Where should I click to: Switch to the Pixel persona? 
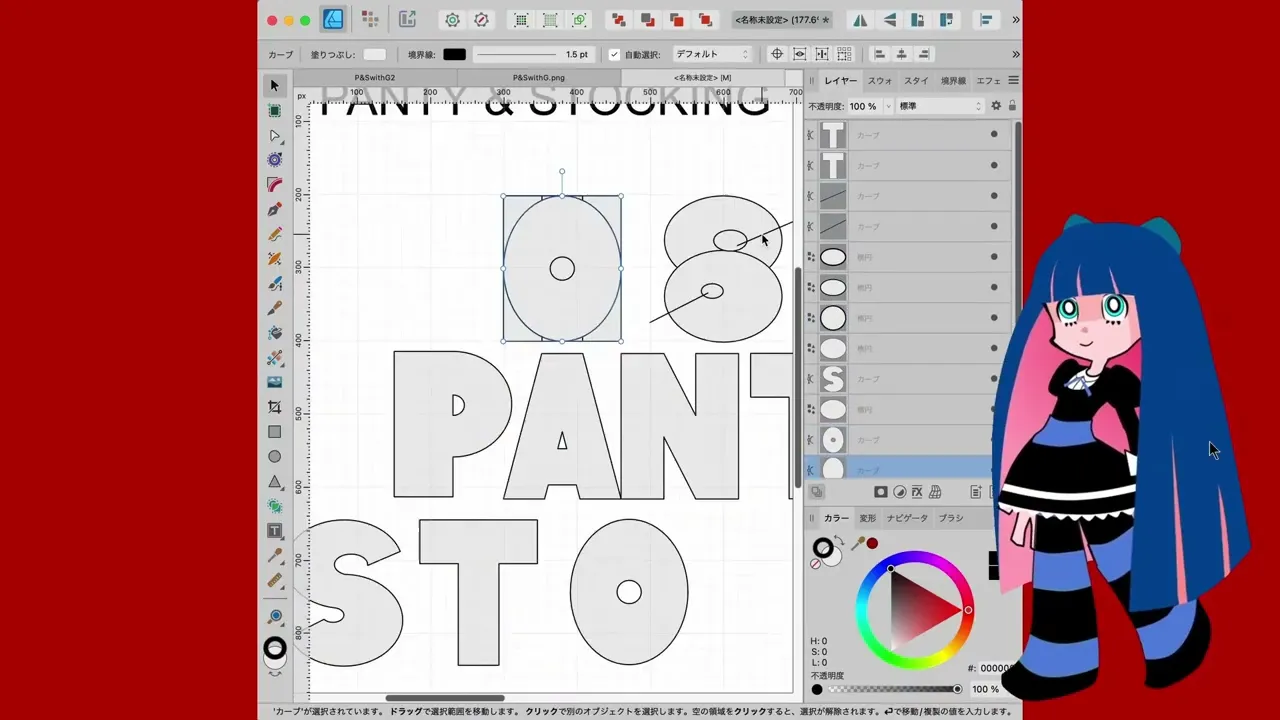click(370, 19)
